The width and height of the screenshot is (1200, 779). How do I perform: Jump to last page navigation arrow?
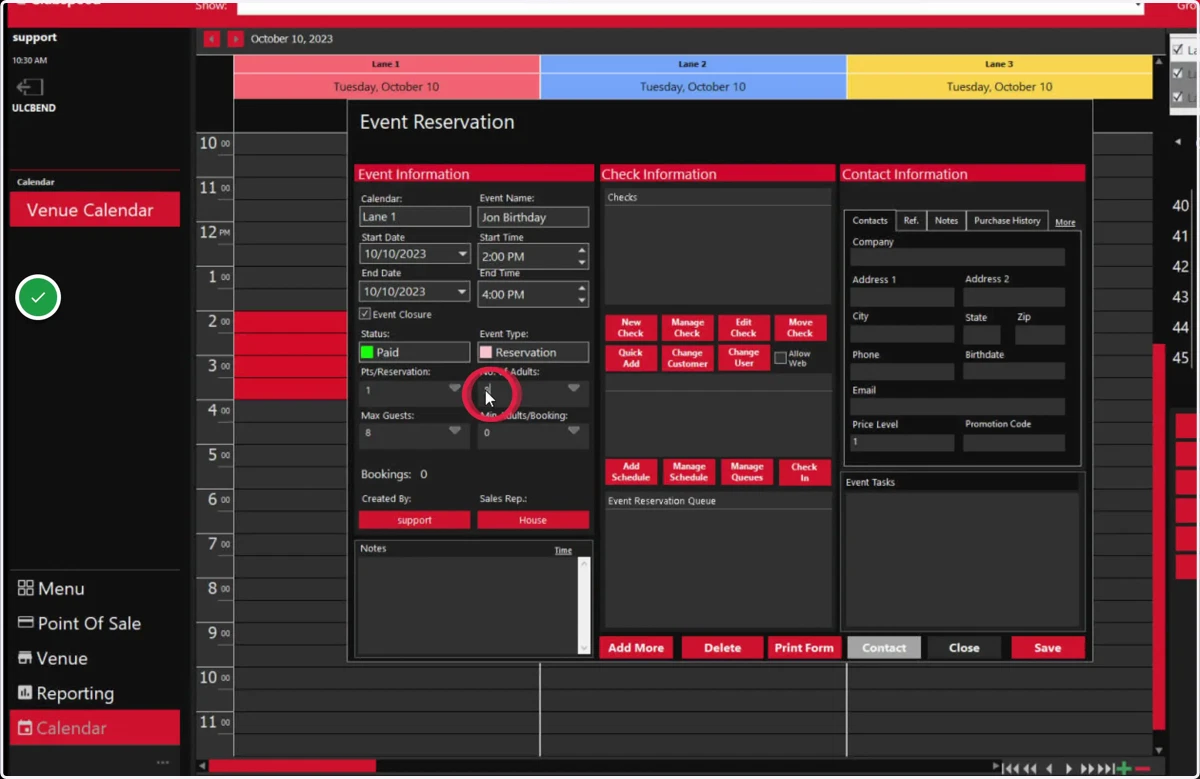(x=1106, y=769)
